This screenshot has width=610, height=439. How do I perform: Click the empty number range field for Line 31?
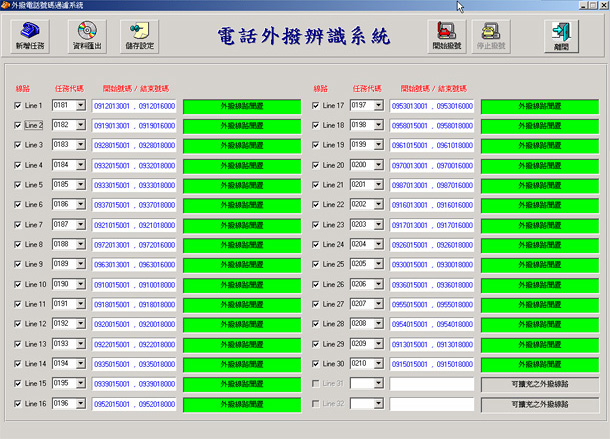click(x=432, y=384)
